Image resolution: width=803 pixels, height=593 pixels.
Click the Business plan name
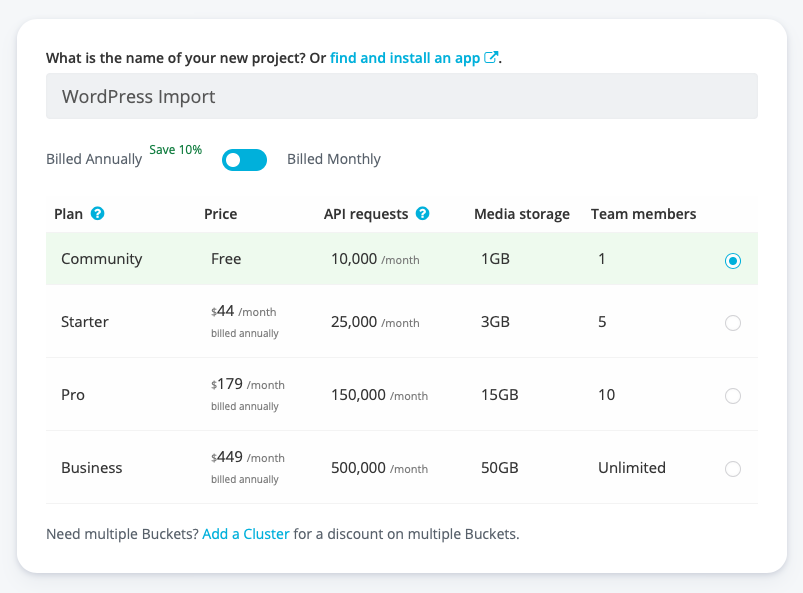tap(92, 468)
